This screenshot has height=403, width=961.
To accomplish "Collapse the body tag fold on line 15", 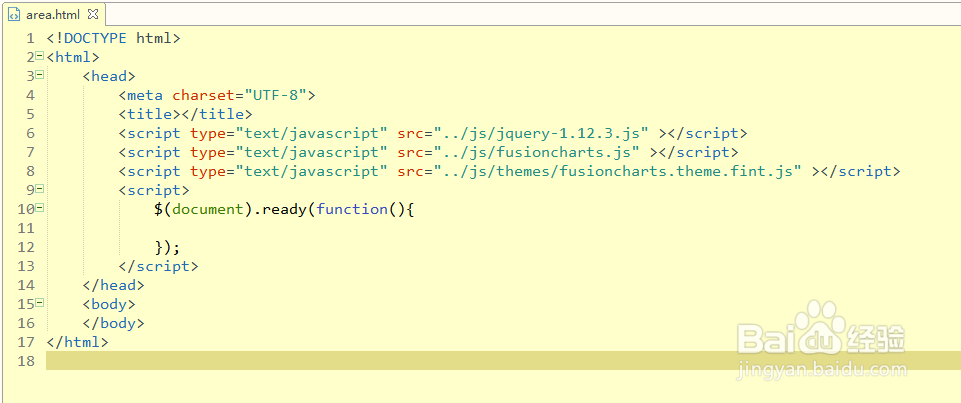I will tap(39, 303).
